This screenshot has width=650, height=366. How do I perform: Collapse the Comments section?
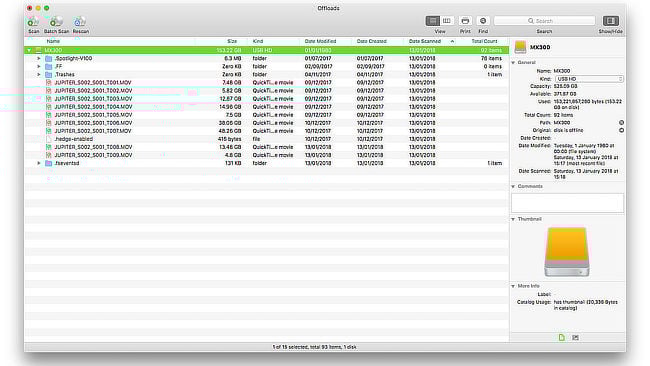click(513, 187)
